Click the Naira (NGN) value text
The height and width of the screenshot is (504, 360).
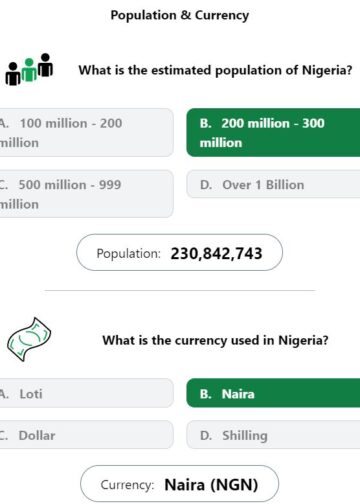tap(211, 485)
